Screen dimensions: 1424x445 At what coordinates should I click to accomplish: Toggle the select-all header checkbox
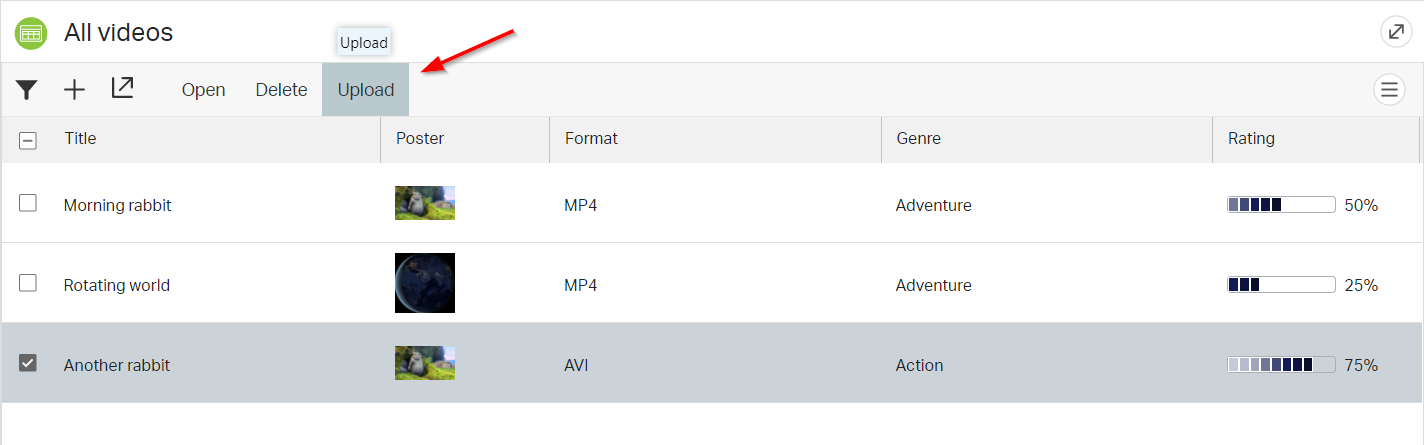coord(28,140)
